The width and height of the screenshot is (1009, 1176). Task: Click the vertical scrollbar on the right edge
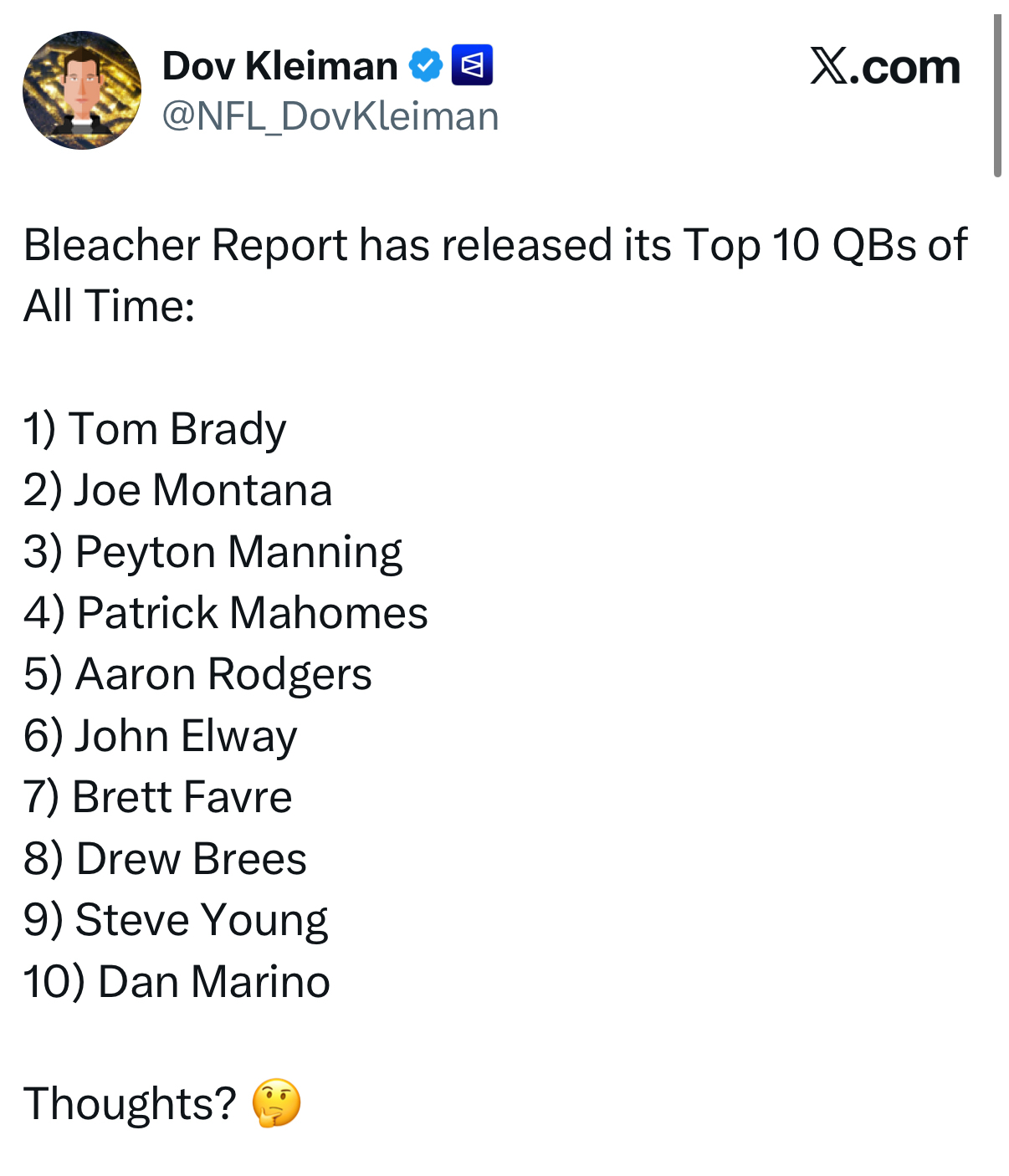[996, 95]
